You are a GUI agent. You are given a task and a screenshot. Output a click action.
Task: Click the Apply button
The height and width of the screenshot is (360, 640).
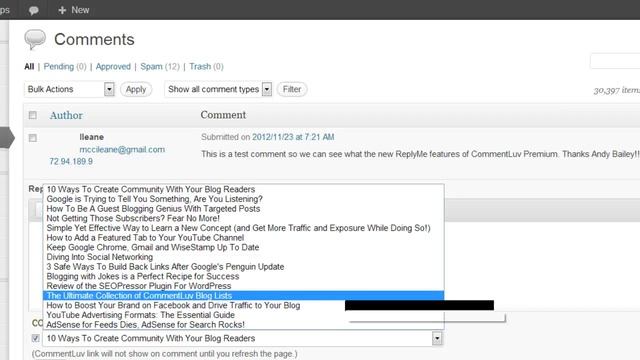(136, 89)
